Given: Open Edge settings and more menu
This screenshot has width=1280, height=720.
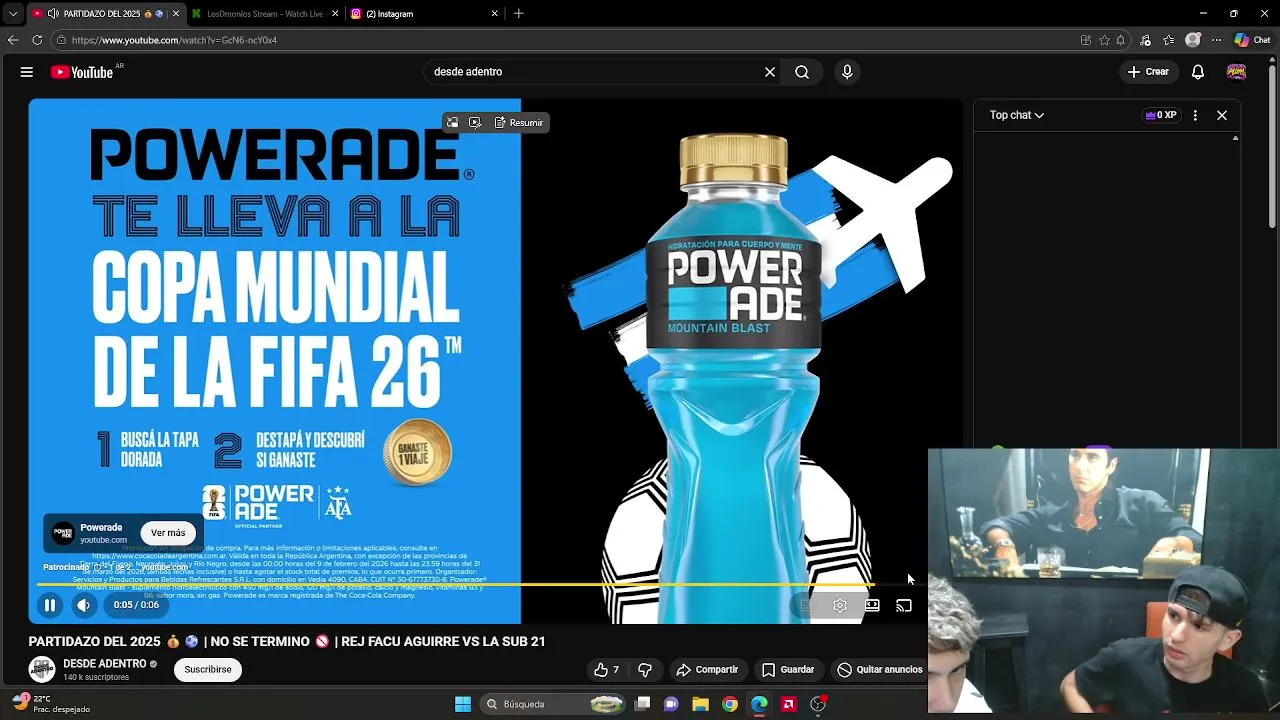Looking at the screenshot, I should click(x=1216, y=40).
